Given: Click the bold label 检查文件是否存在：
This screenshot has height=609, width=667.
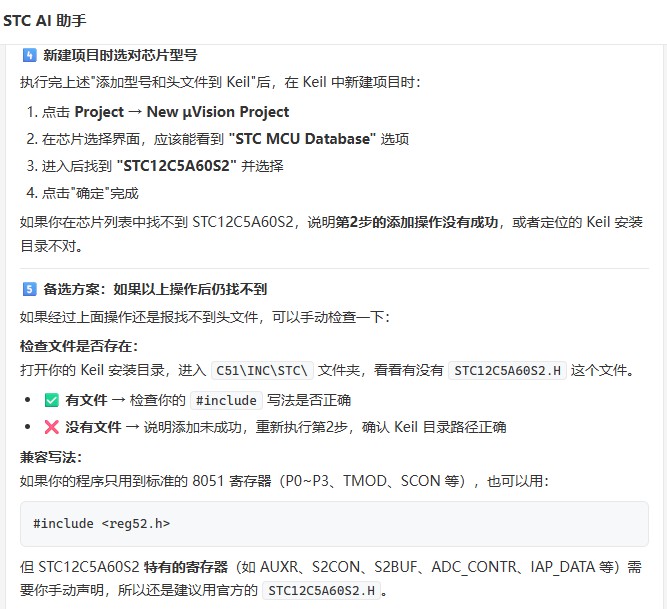Looking at the screenshot, I should point(79,346).
